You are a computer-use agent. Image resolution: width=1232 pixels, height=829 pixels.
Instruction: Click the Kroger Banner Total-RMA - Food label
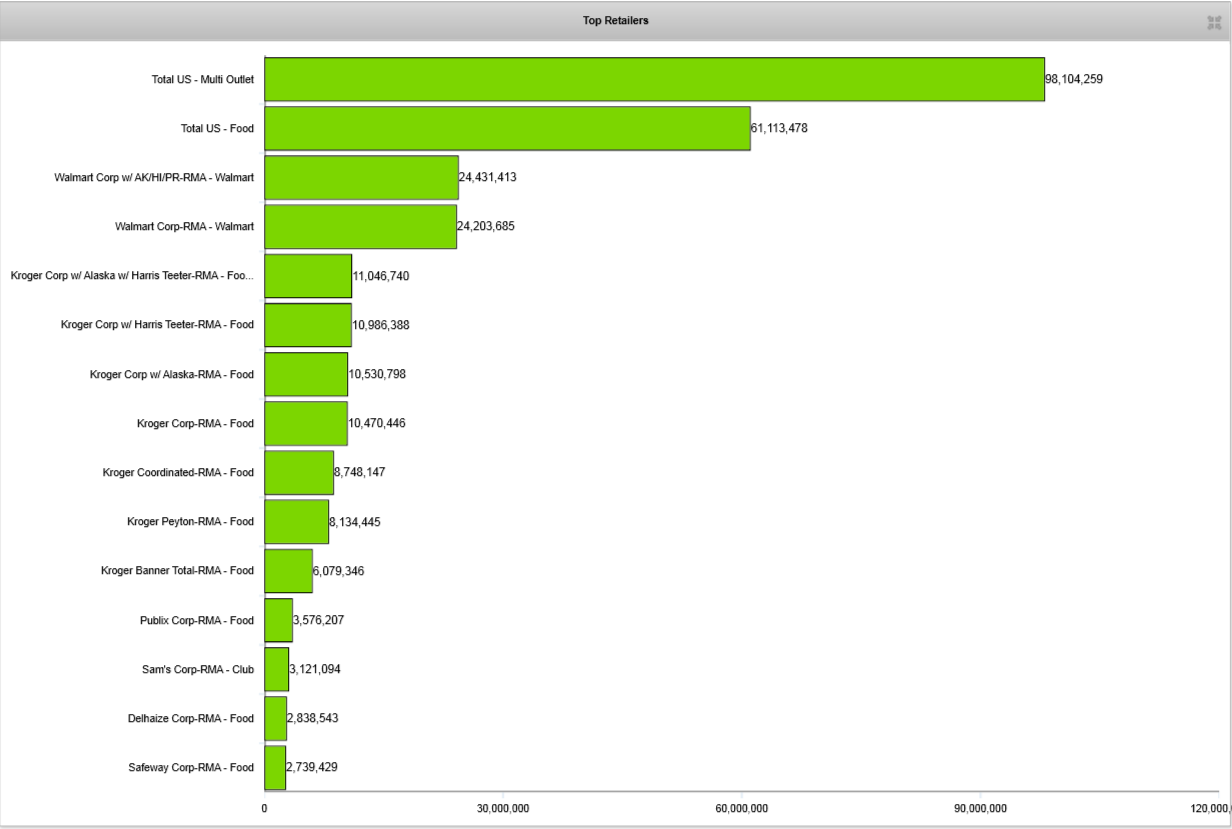coord(177,571)
